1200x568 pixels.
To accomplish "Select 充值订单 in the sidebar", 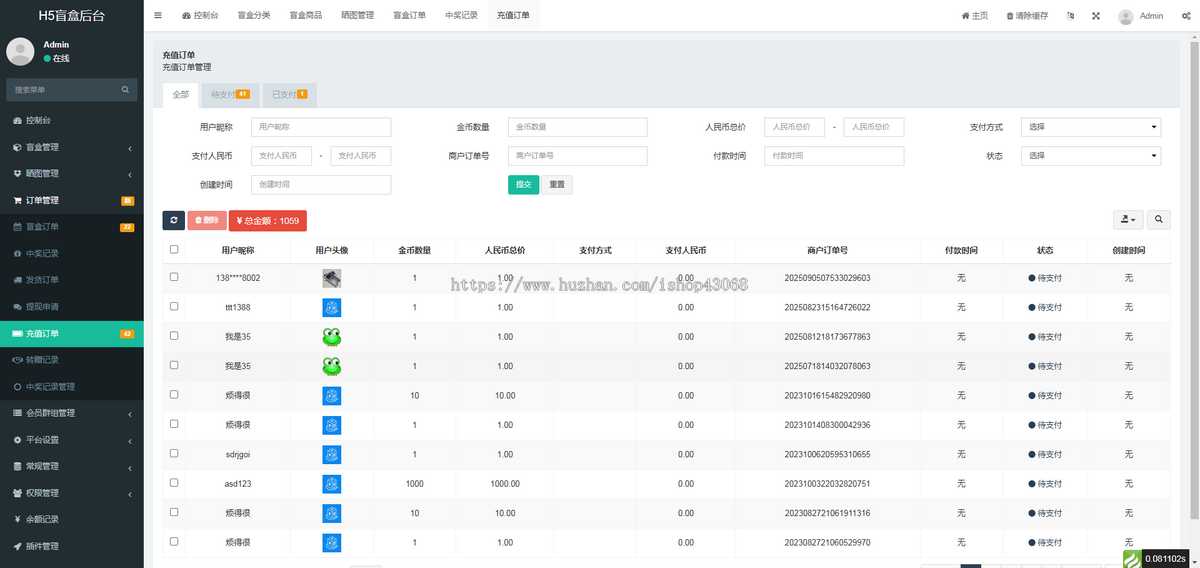I will click(x=72, y=333).
